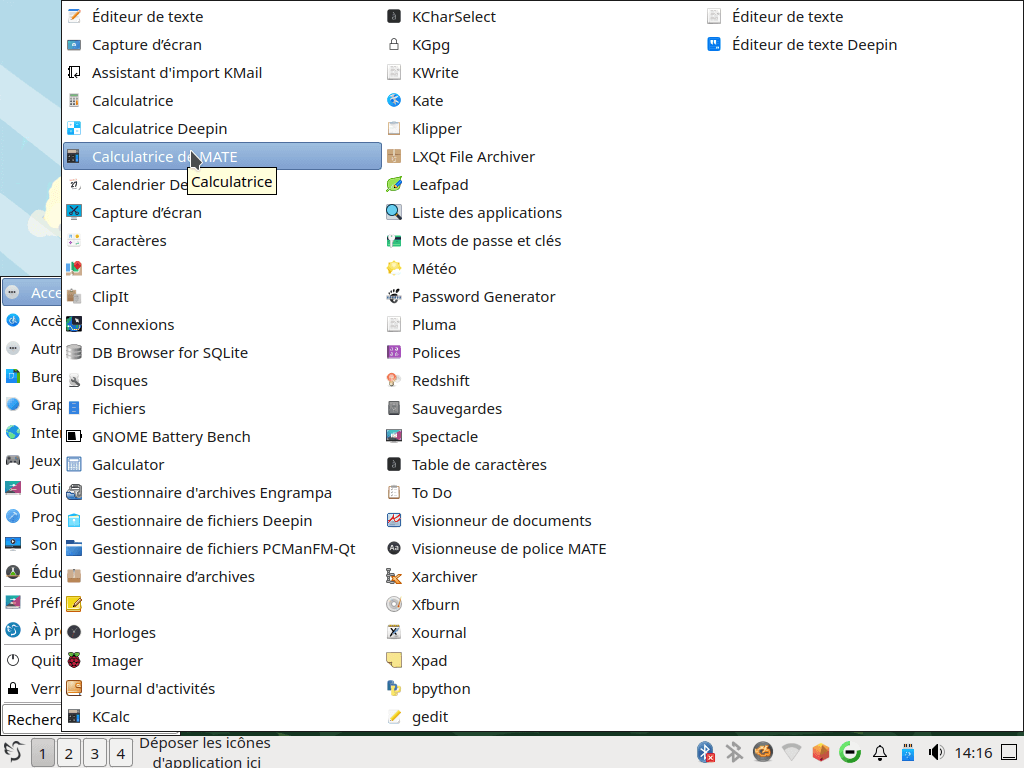The height and width of the screenshot is (768, 1024).
Task: Open bpython via its Python icon
Action: [394, 688]
